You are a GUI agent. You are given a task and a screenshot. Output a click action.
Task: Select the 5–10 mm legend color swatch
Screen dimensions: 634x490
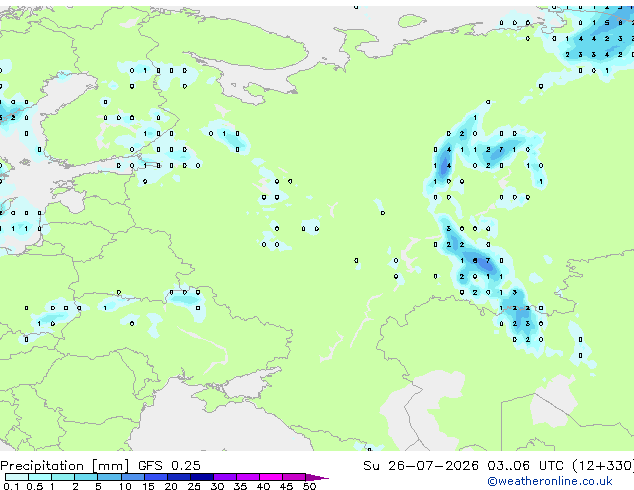[109, 477]
